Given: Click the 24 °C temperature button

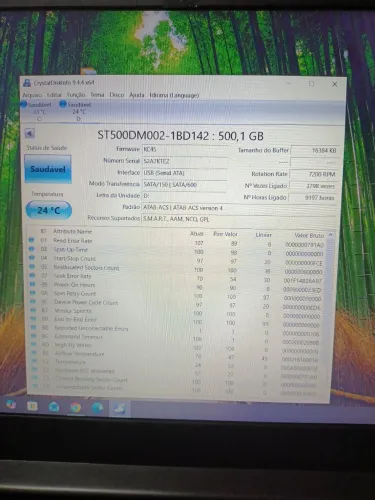Looking at the screenshot, I should click(49, 210).
